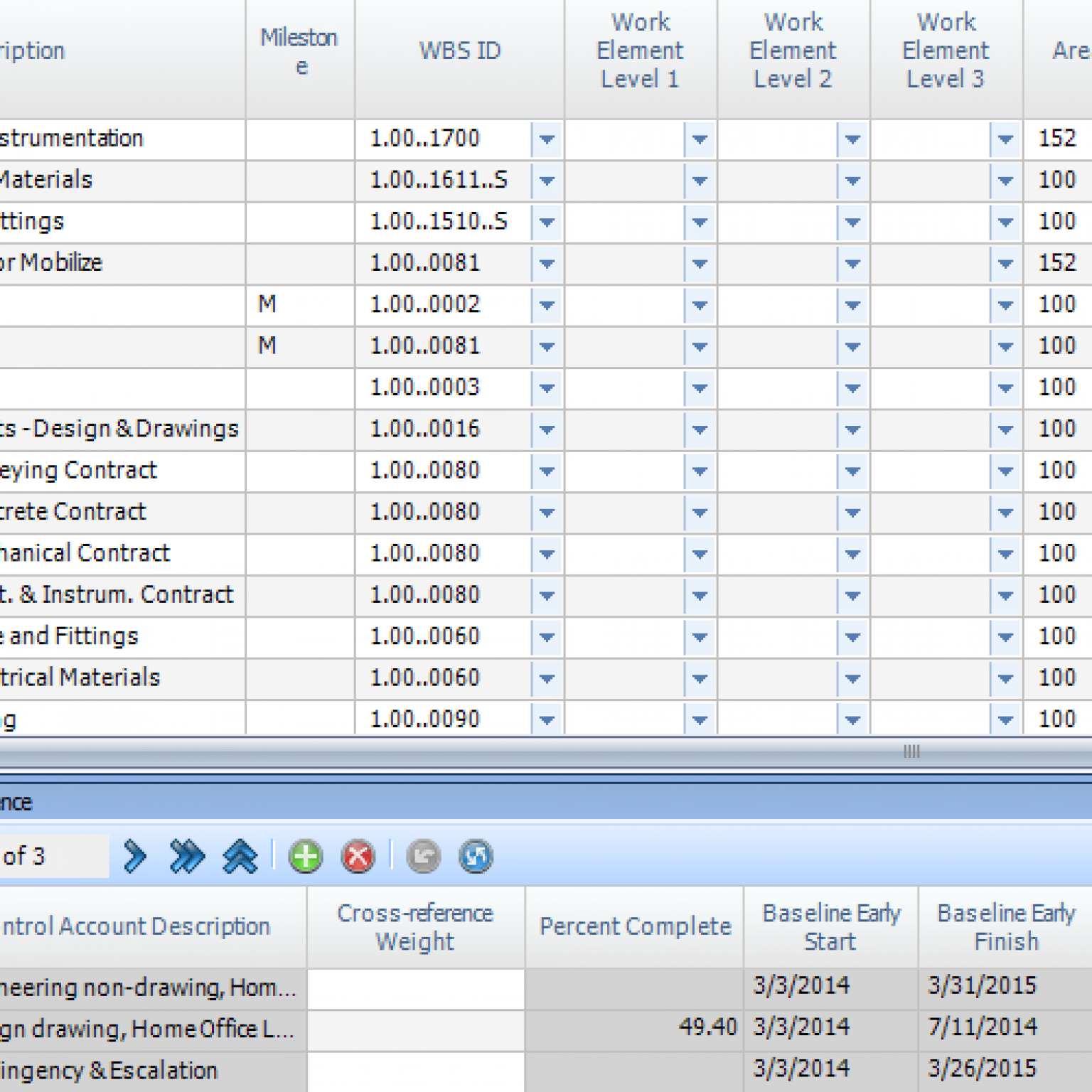This screenshot has height=1092, width=1092.
Task: Click Cross-reference Weight column header
Action: coord(416,927)
